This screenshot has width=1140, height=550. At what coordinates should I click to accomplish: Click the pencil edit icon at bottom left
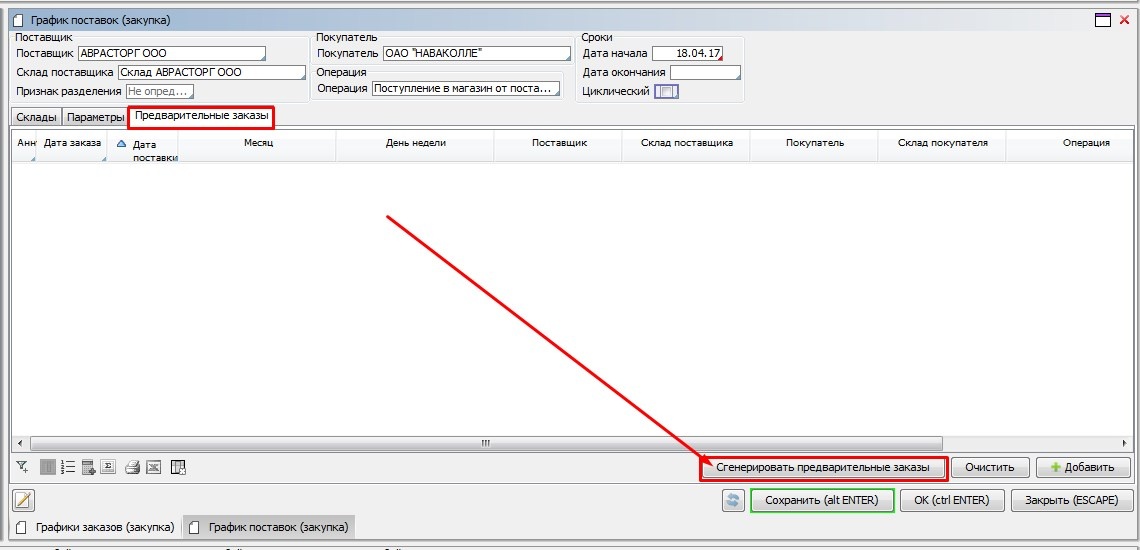pos(23,500)
